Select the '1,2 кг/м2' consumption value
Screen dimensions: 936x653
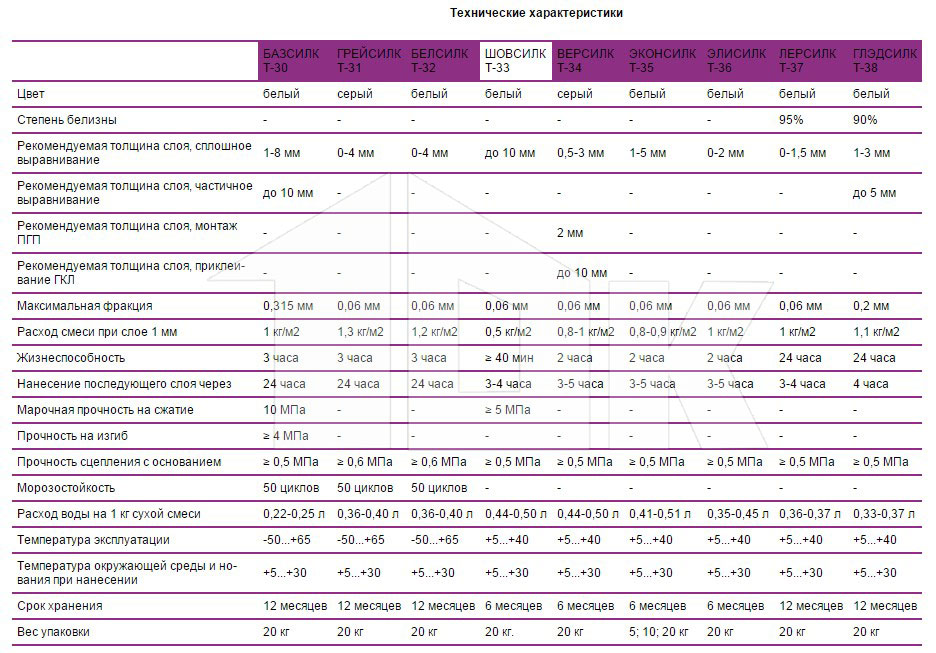tap(434, 332)
